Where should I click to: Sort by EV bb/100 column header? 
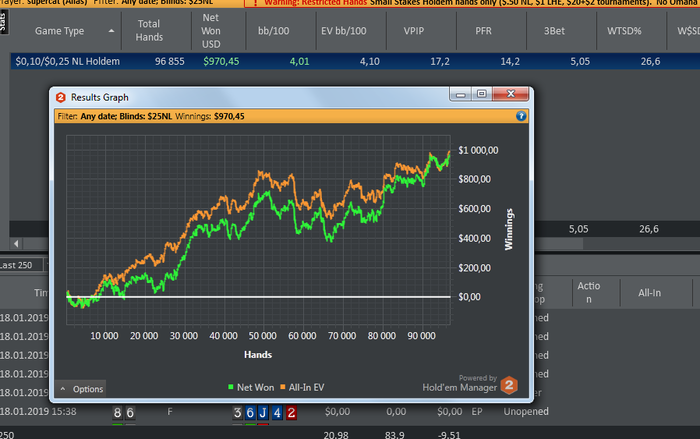(343, 31)
